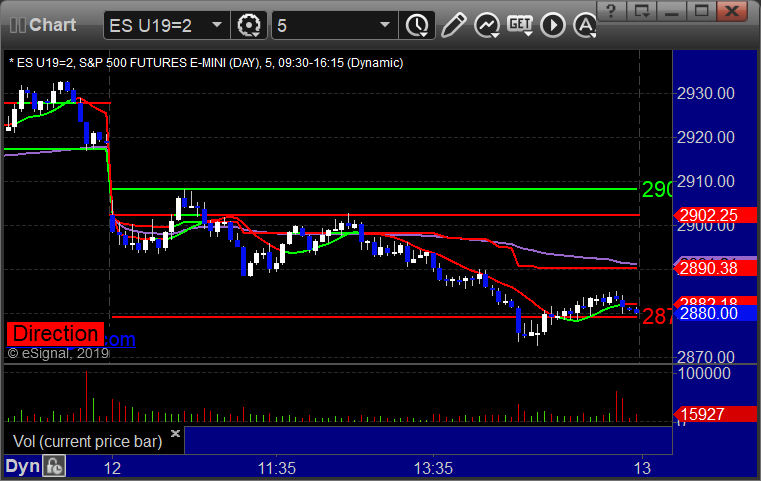Click the 2920.00 price axis label
Viewport: 761px width, 481px height.
click(x=706, y=137)
